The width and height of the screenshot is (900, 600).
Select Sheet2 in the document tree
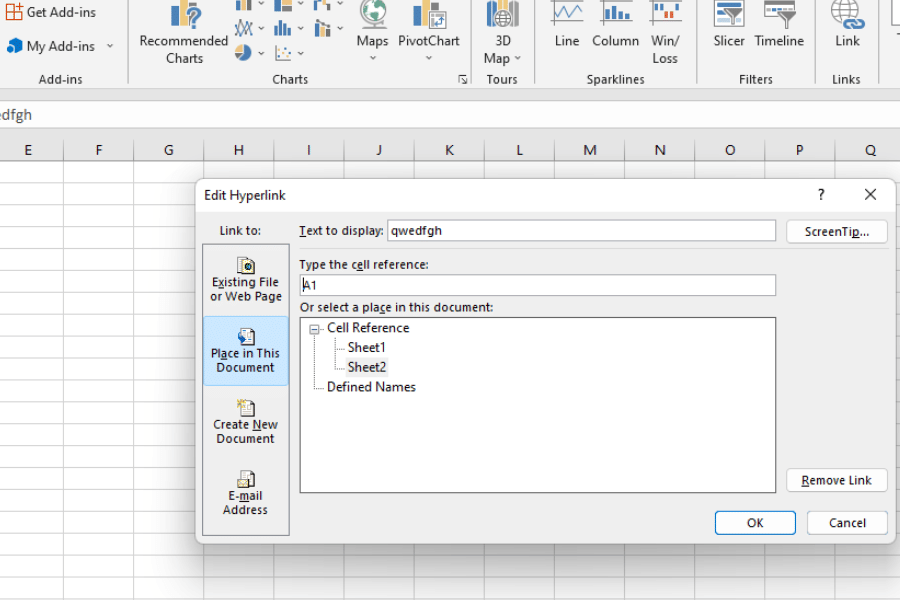click(x=367, y=366)
